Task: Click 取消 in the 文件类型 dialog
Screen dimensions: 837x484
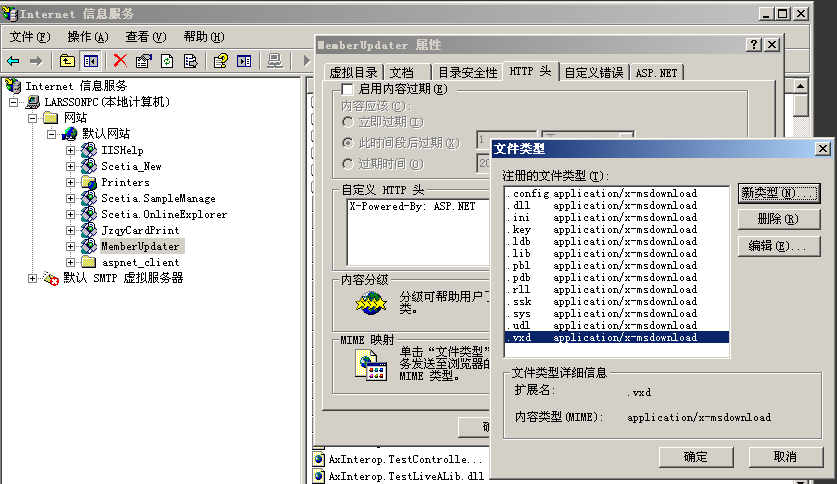Action: pyautogui.click(x=785, y=456)
